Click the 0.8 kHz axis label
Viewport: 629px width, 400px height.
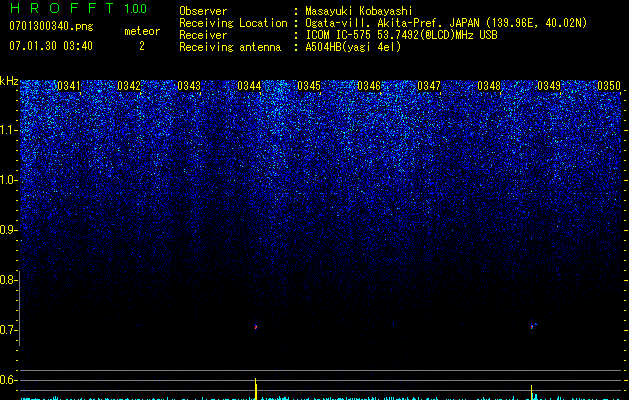tap(8, 280)
